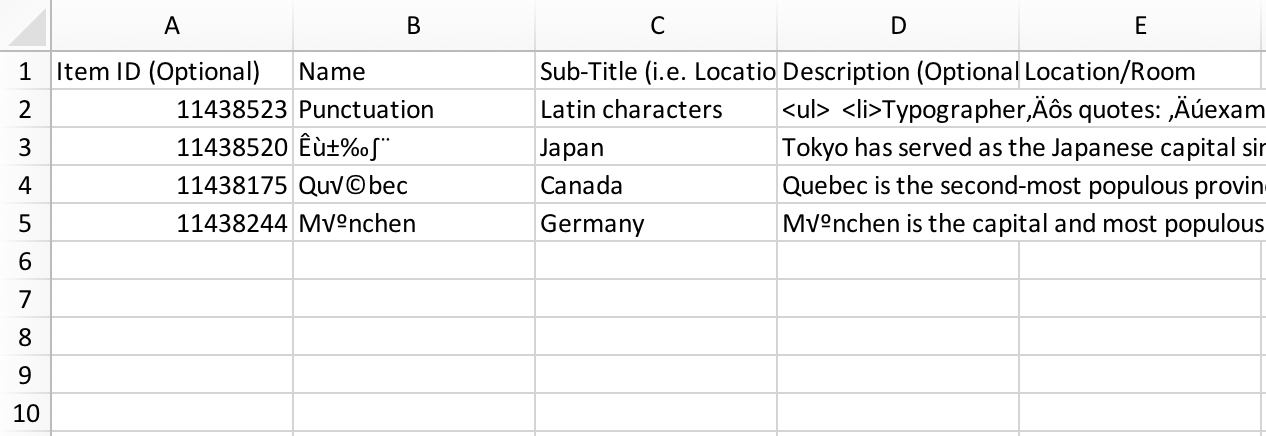Click the Item ID (Optional) header cell
Screen dimensions: 1266x436
[x=172, y=72]
